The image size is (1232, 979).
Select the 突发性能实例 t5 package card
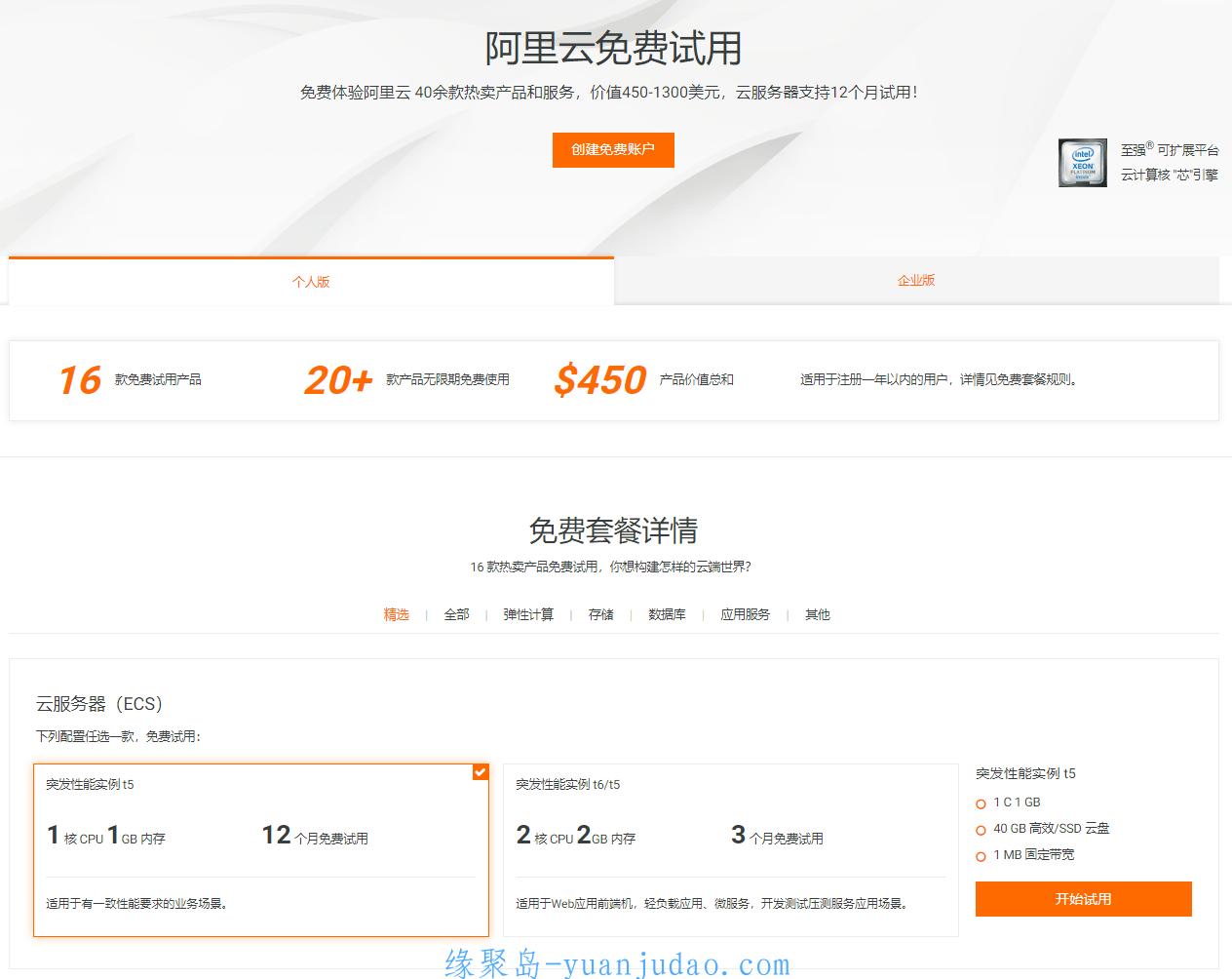(261, 850)
